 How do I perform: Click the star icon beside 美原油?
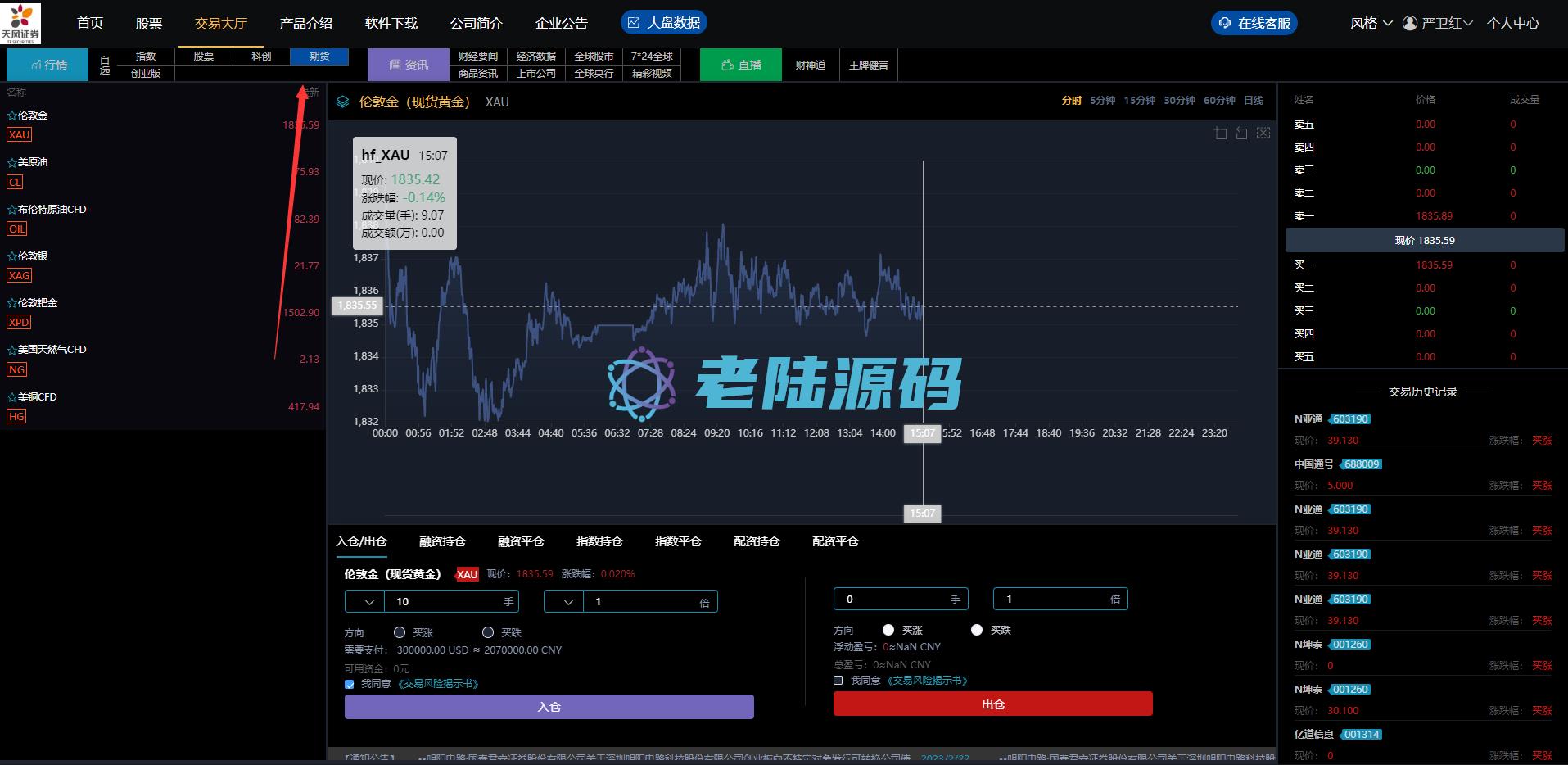pos(11,163)
